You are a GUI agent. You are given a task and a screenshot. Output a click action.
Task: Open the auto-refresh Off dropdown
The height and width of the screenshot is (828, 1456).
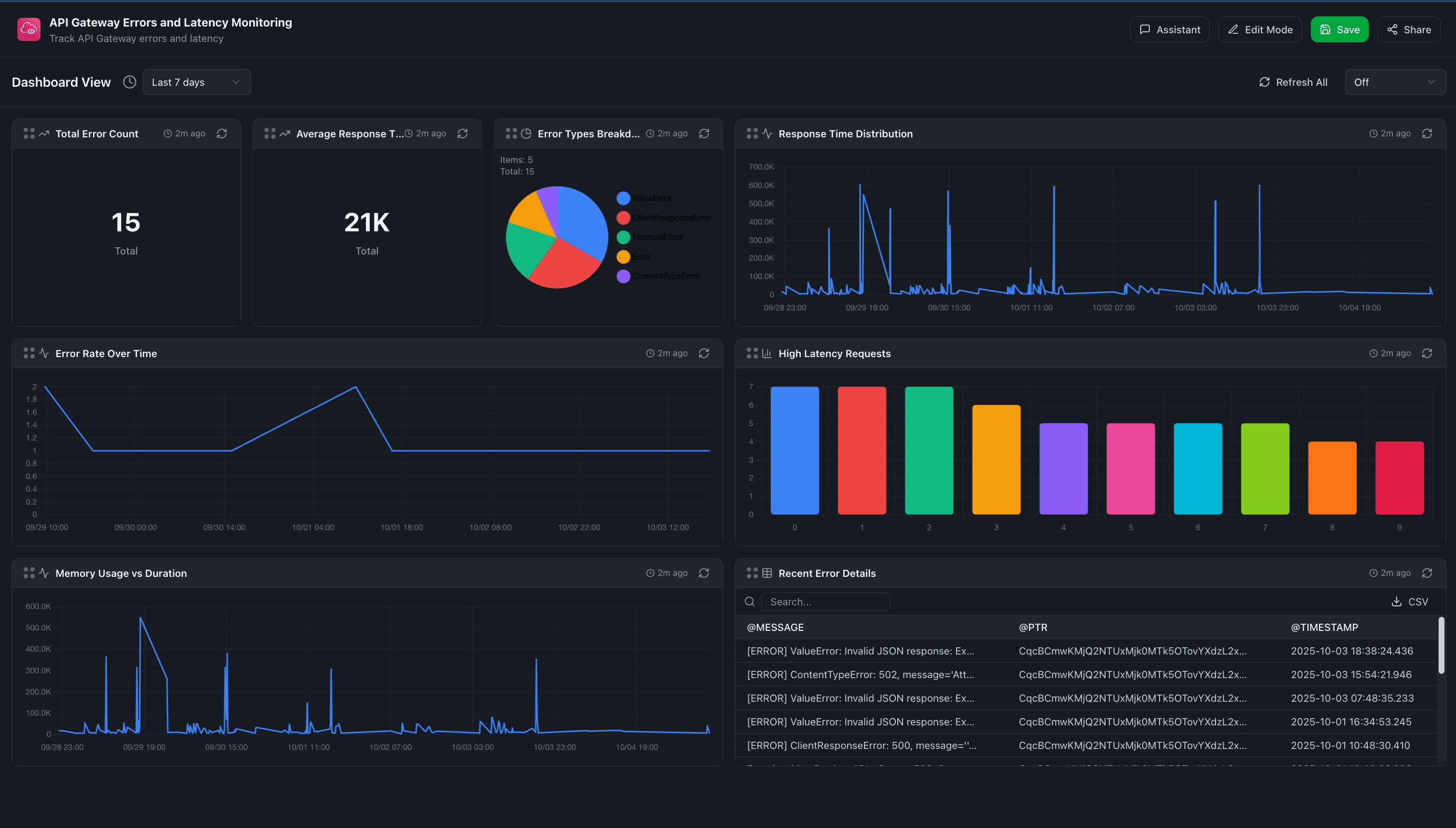(1395, 81)
